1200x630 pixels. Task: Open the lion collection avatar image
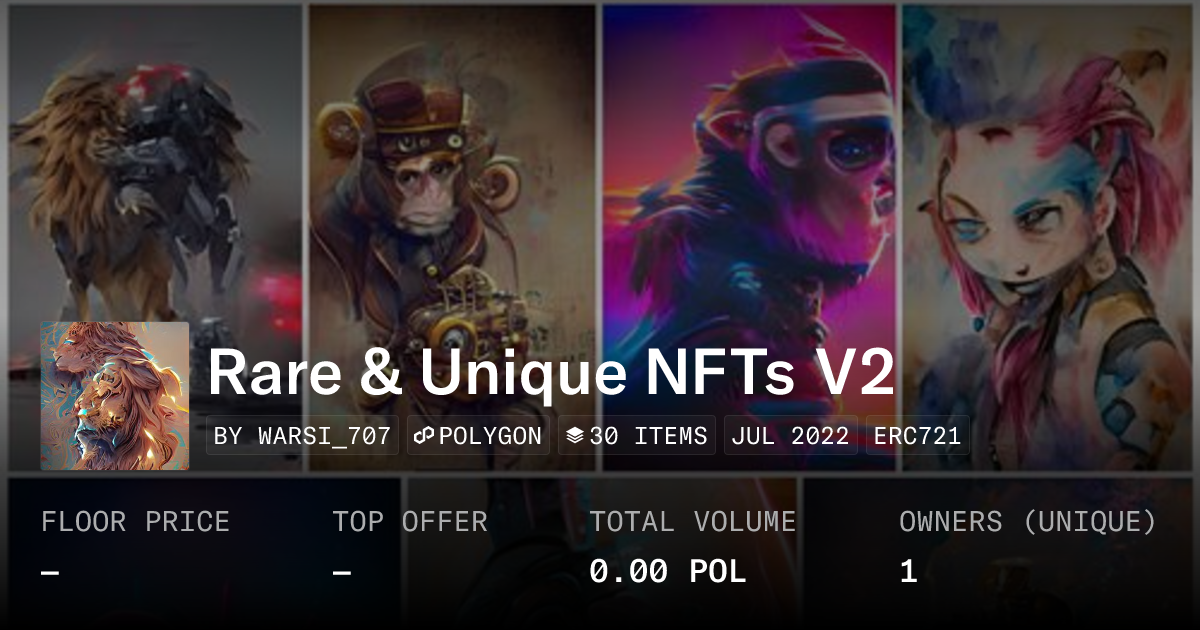[115, 396]
